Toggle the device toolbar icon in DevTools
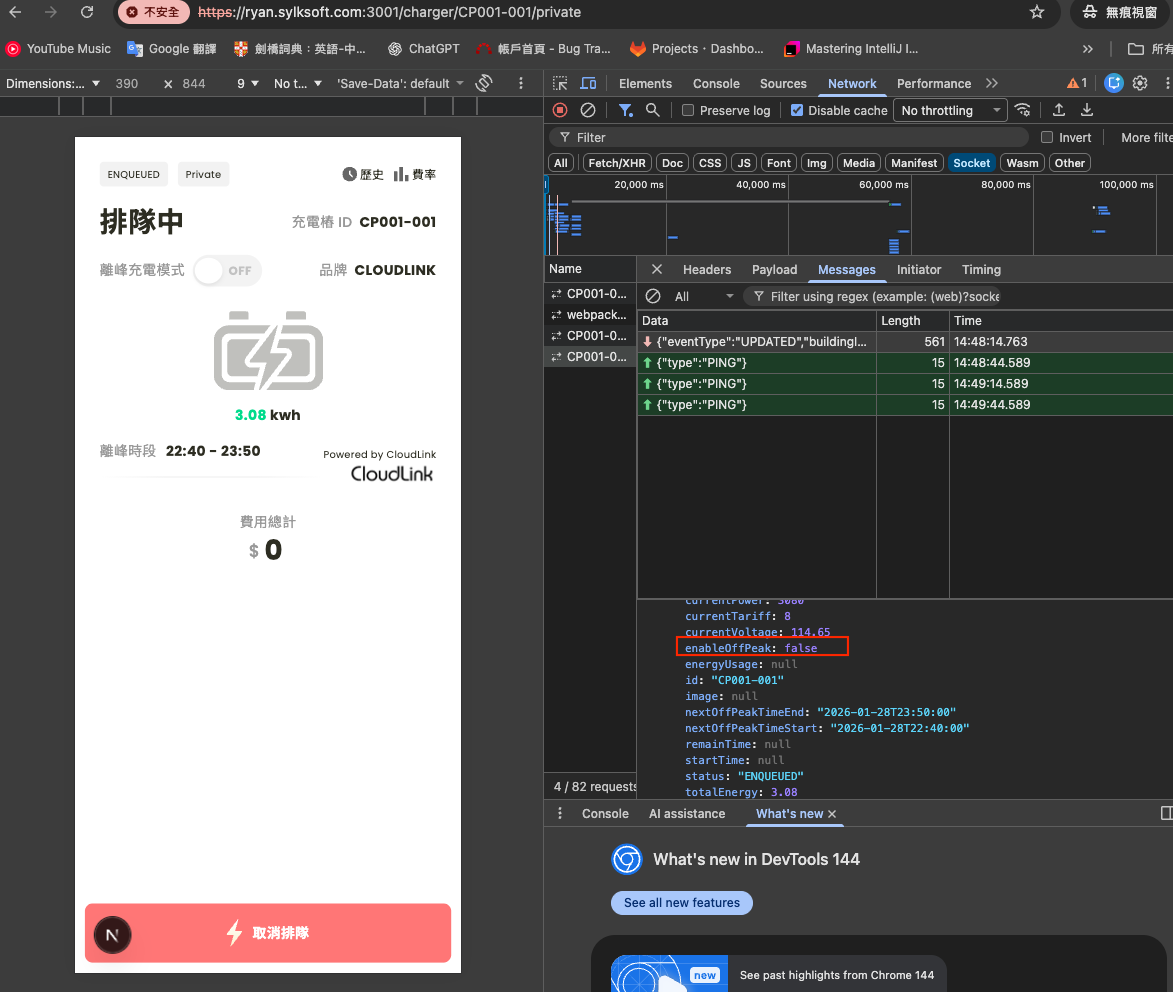This screenshot has height=992, width=1173. pyautogui.click(x=588, y=84)
